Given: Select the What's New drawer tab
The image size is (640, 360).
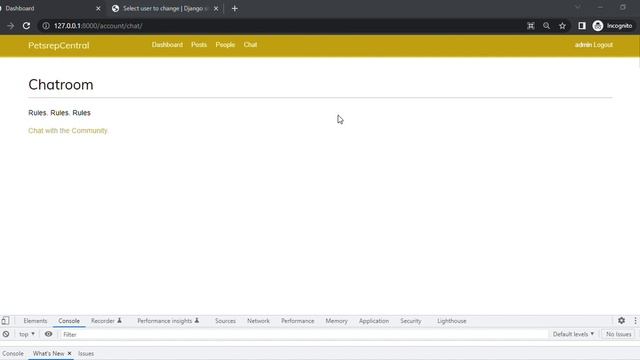Looking at the screenshot, I should click(x=48, y=353).
